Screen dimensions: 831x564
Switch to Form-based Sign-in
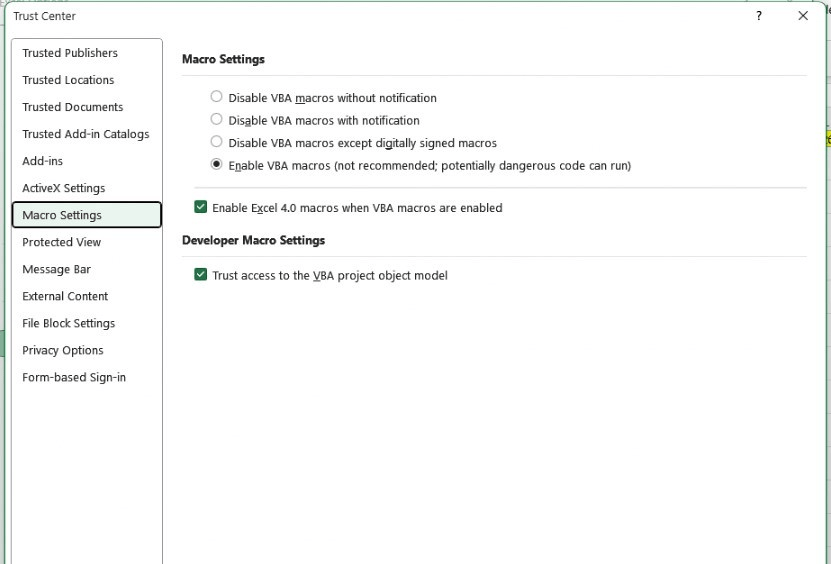pos(87,377)
